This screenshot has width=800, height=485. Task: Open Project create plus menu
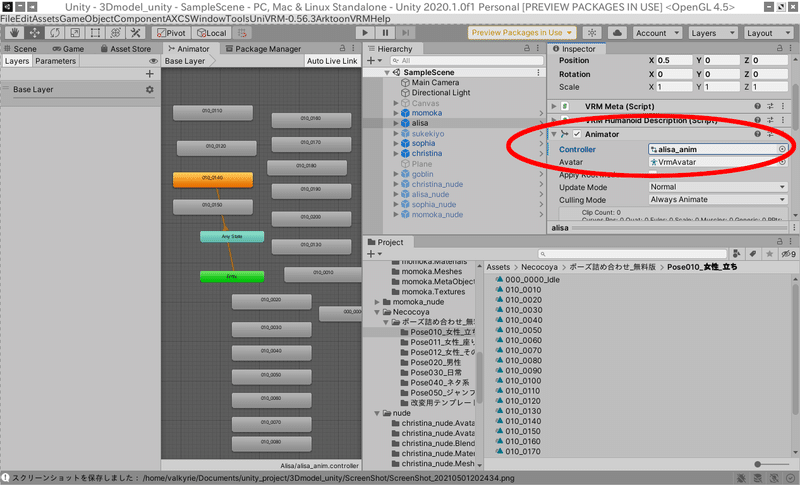click(374, 253)
